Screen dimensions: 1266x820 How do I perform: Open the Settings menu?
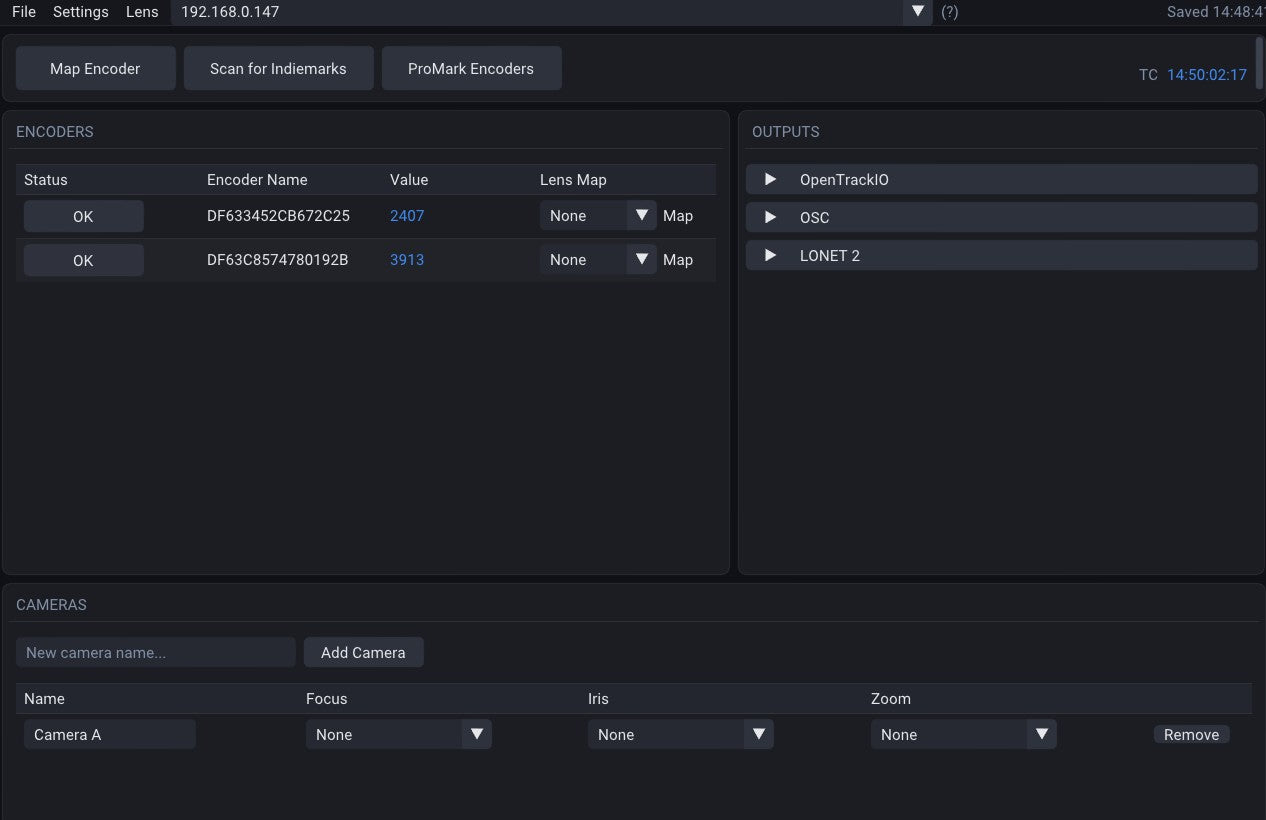coord(81,12)
